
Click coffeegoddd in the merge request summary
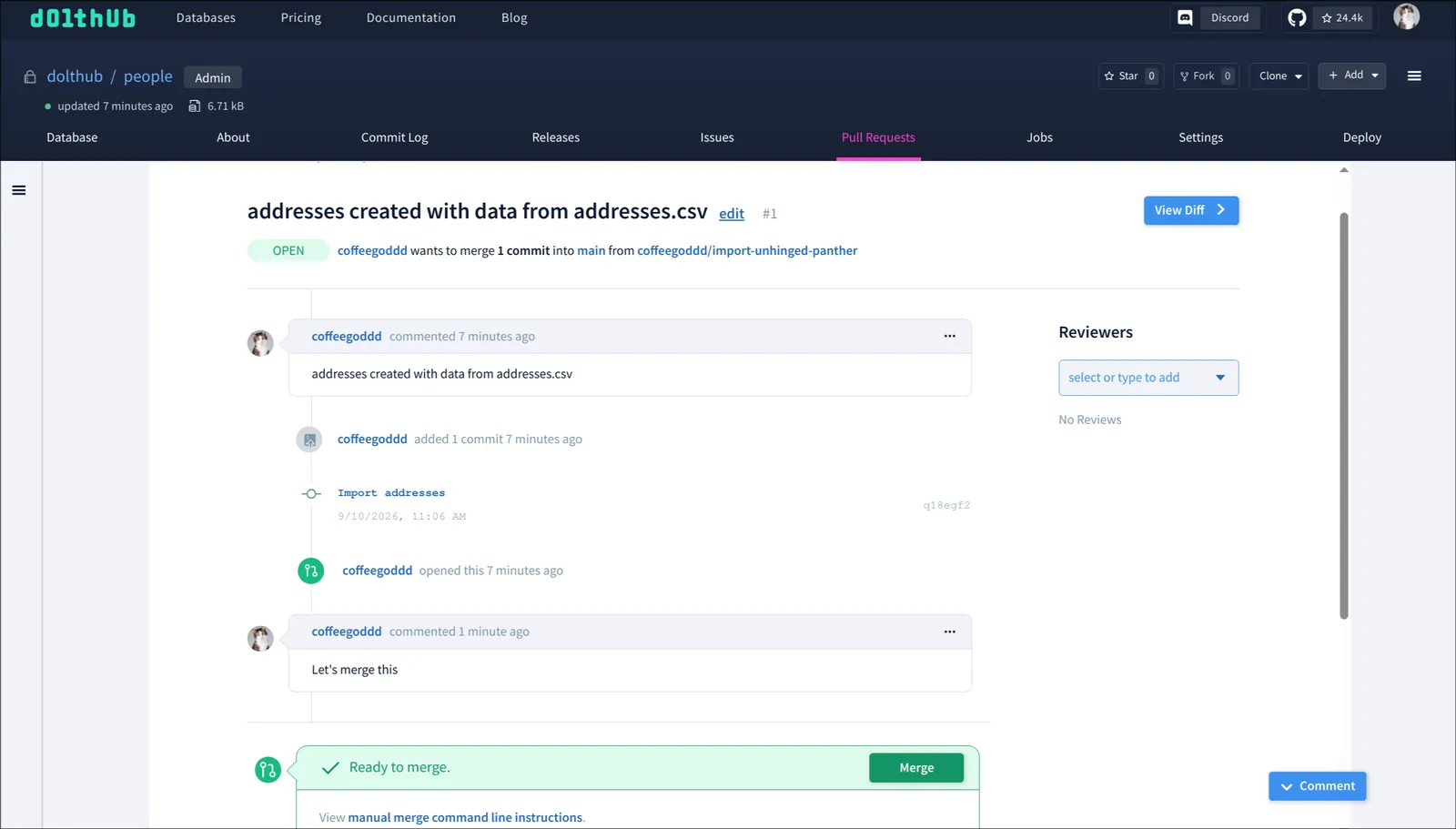(372, 251)
